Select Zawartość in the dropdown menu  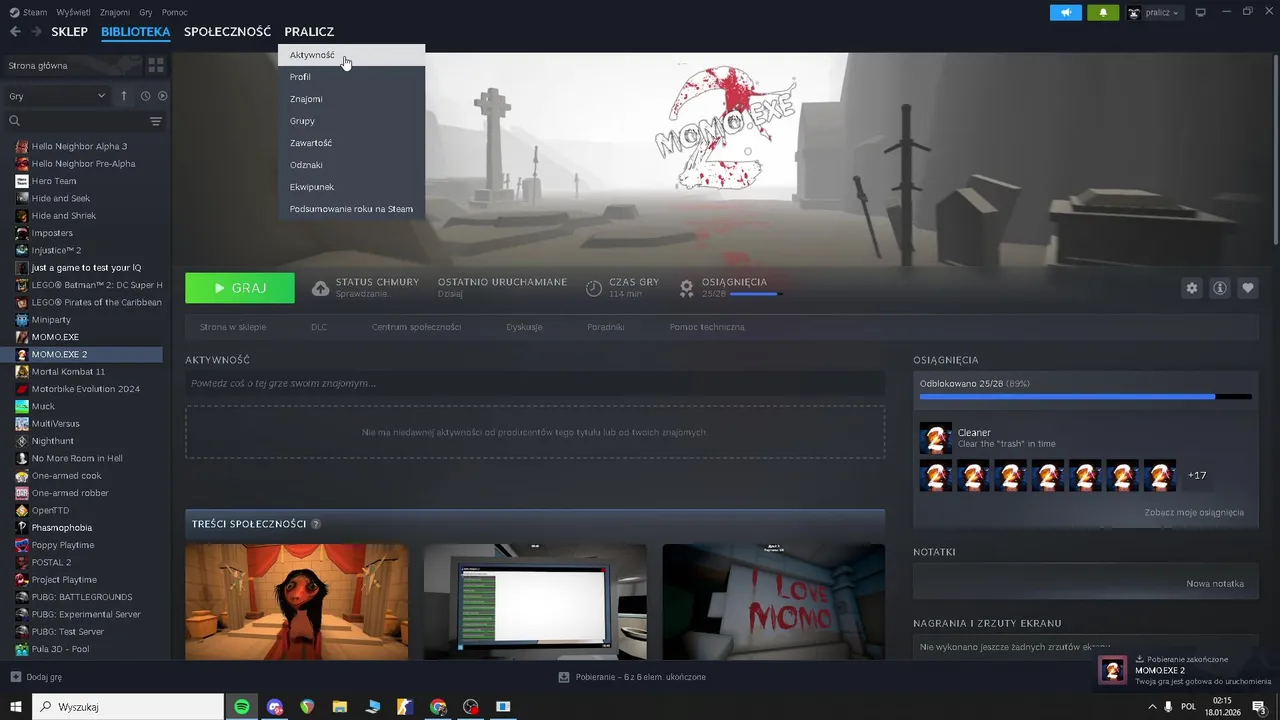click(351, 143)
